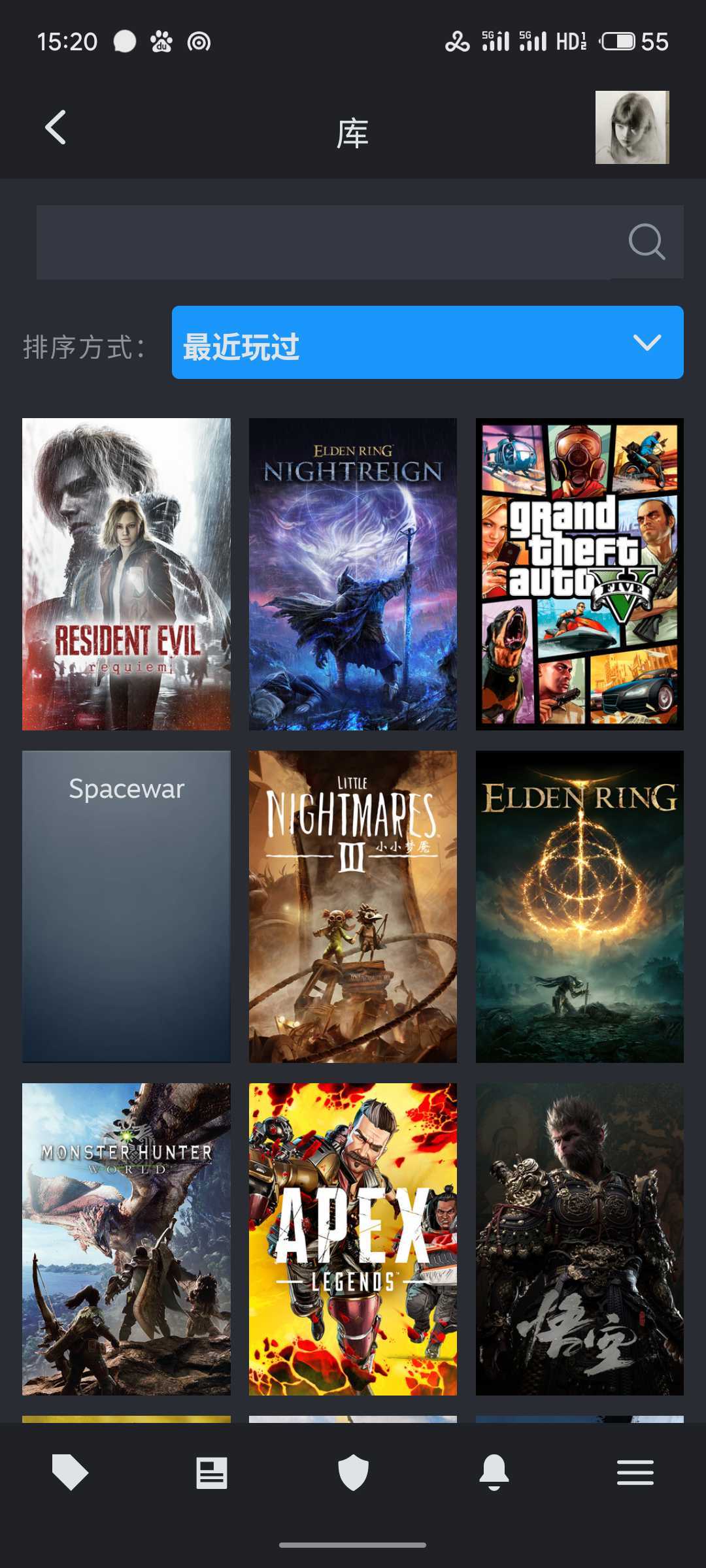Open the hamburger menu icon
706x1568 pixels.
tap(635, 1473)
